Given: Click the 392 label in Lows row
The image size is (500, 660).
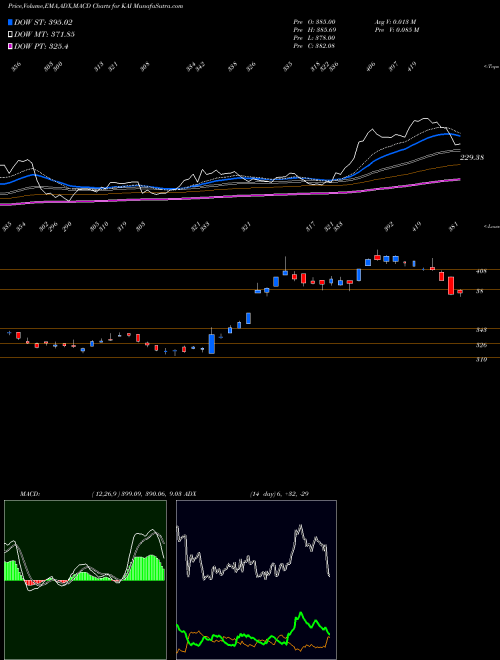Looking at the screenshot, I should (390, 226).
